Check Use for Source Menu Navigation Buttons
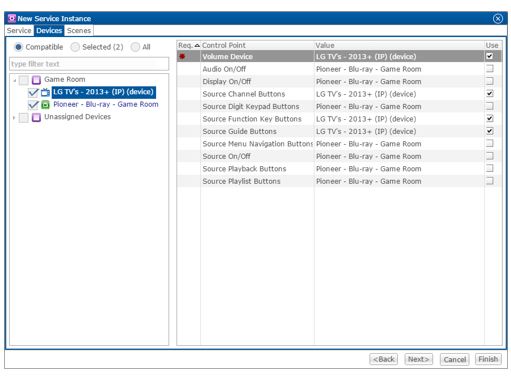The width and height of the screenshot is (511, 377). pyautogui.click(x=489, y=143)
